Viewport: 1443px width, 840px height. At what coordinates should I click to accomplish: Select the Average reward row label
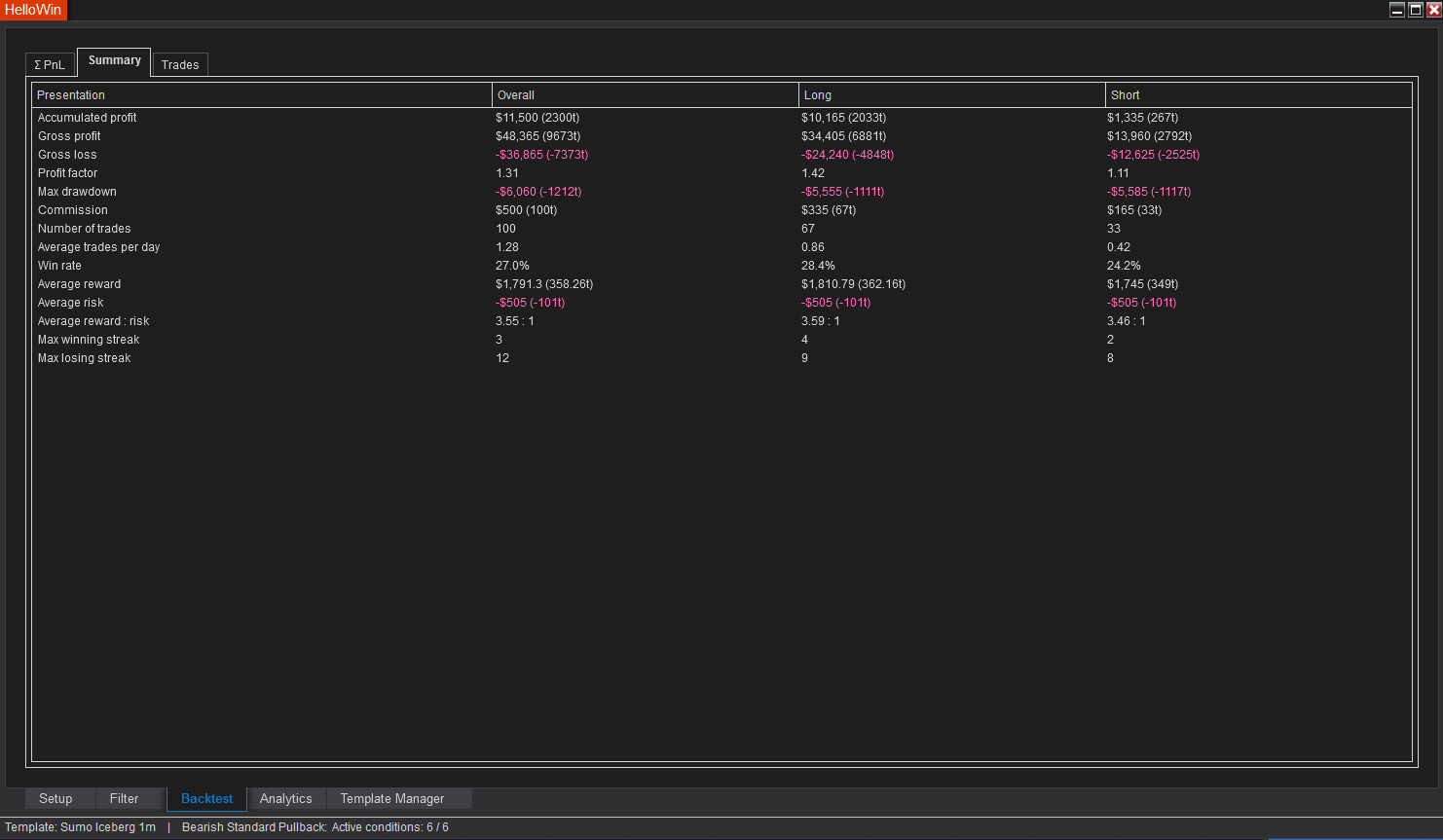coord(80,284)
